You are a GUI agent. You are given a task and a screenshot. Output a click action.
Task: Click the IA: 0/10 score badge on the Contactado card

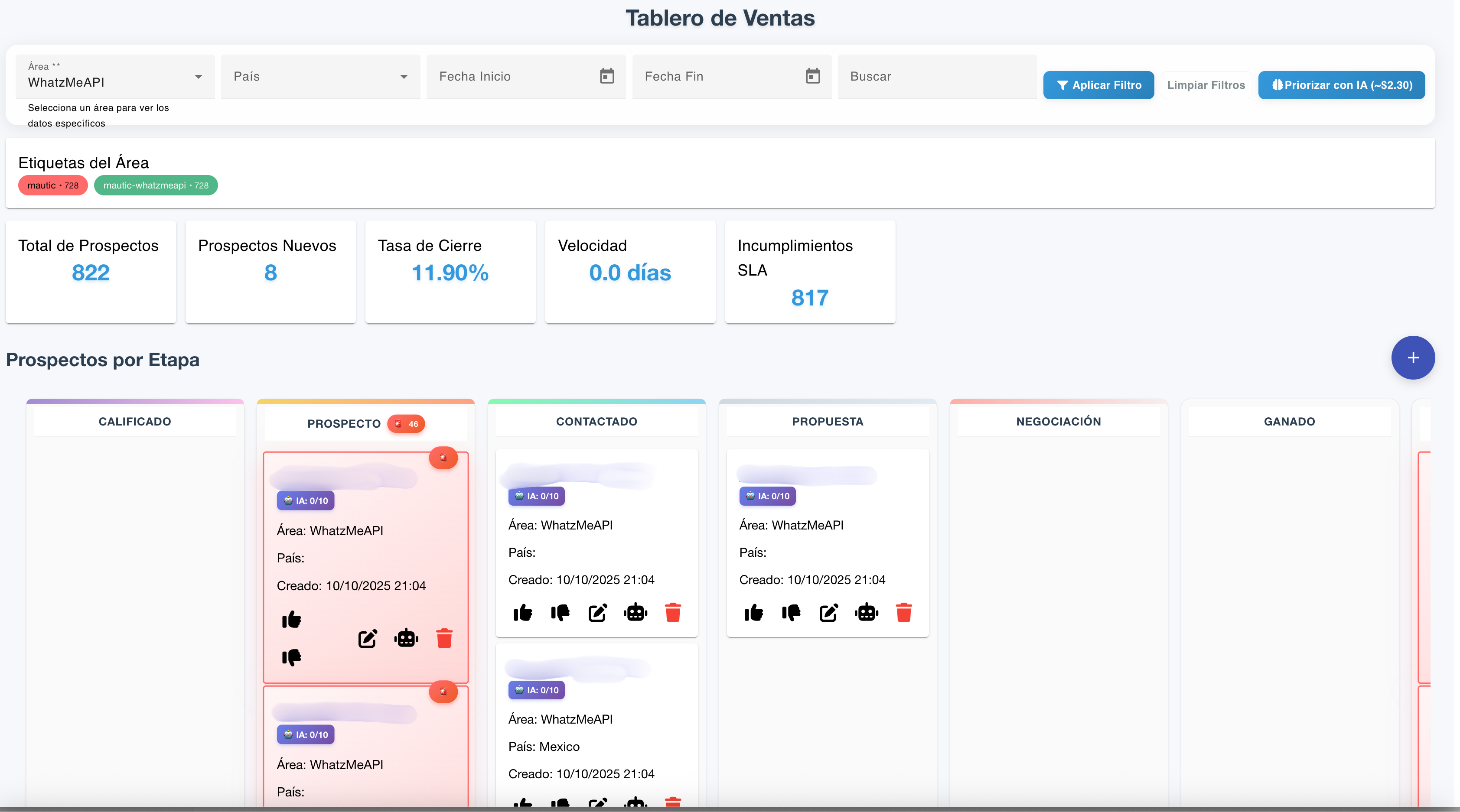pyautogui.click(x=536, y=495)
